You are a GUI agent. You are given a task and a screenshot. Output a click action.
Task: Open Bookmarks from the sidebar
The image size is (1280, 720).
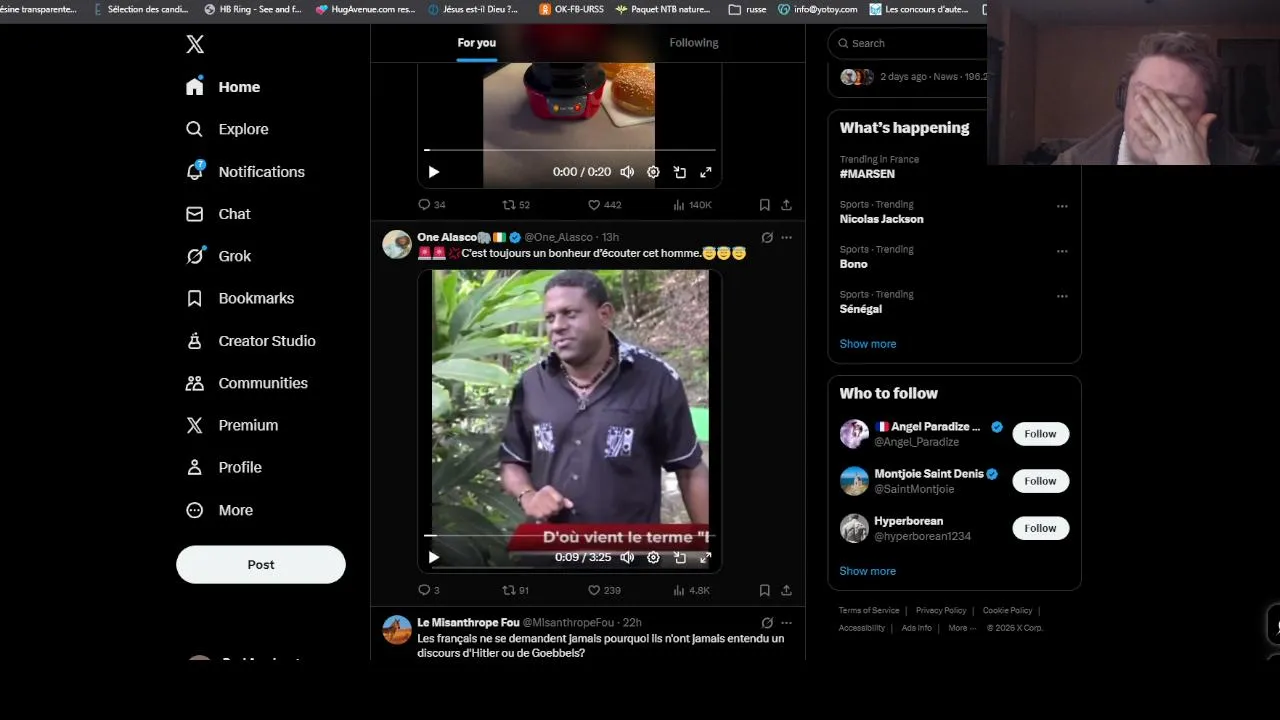[x=240, y=298]
